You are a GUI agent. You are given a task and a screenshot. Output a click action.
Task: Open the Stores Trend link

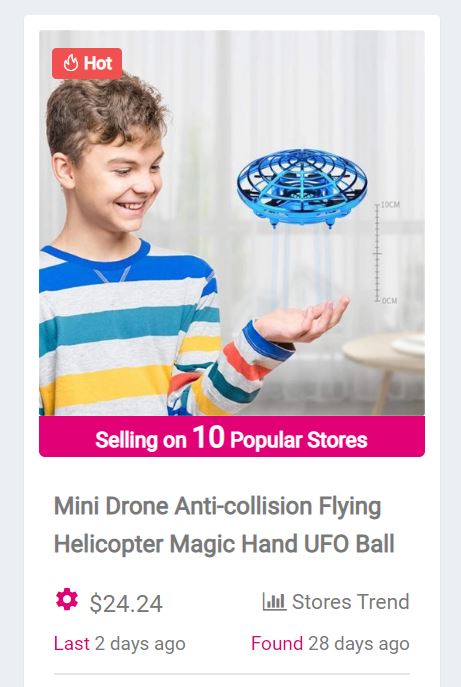click(336, 602)
